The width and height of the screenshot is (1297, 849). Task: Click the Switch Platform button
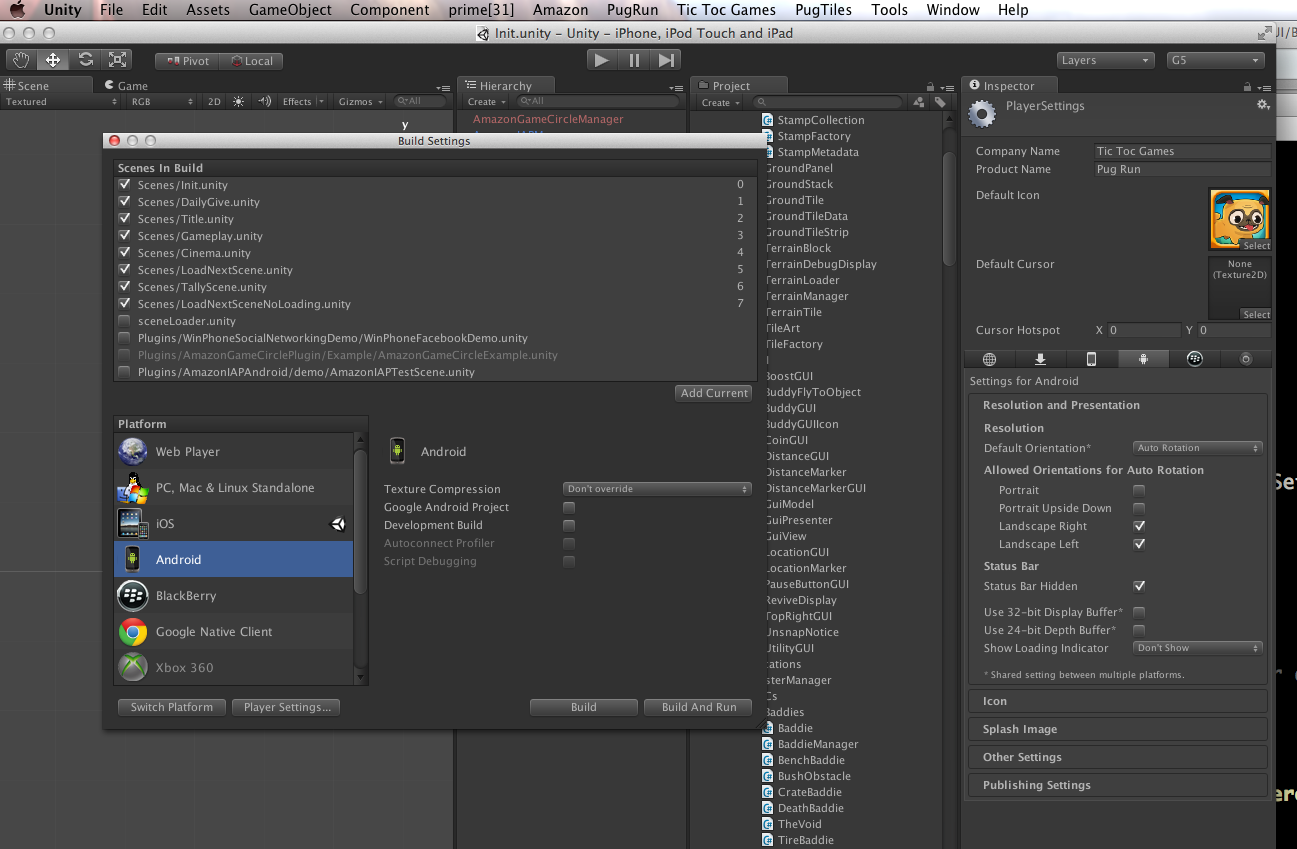click(x=171, y=707)
